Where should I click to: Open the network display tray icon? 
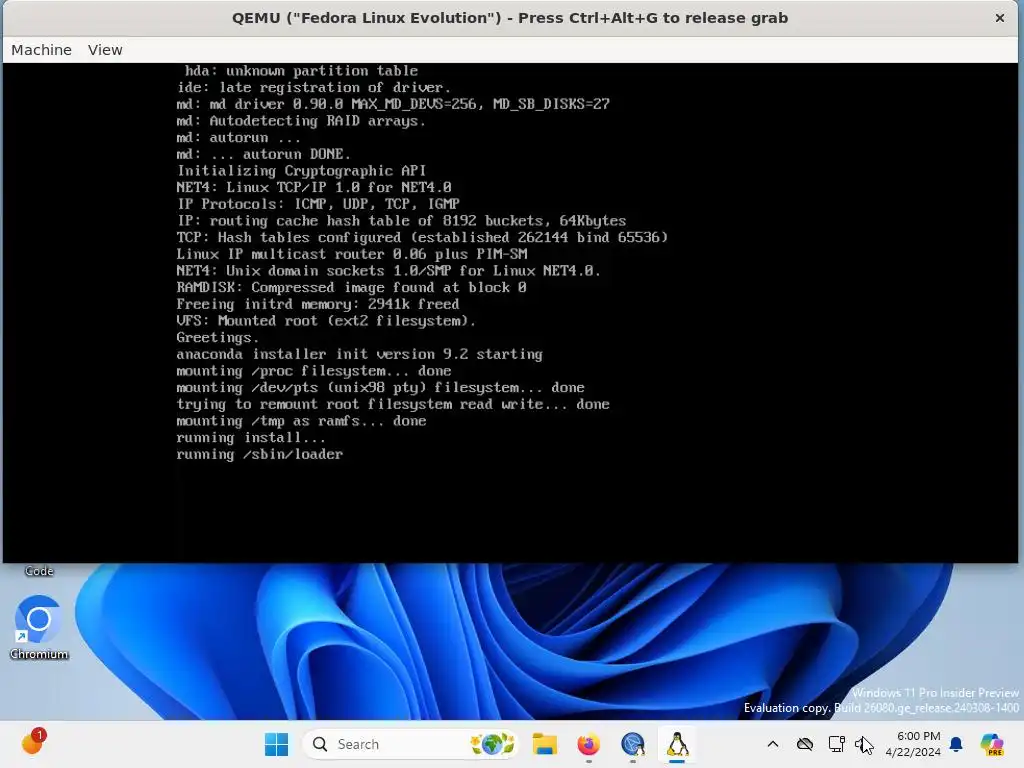coord(836,744)
